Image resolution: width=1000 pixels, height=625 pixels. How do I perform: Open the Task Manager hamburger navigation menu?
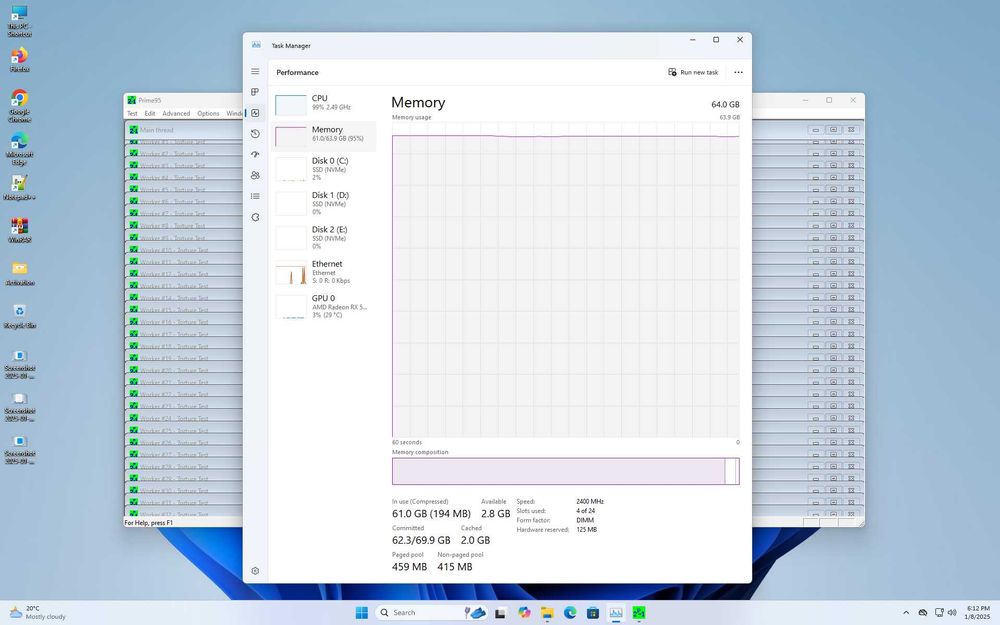tap(255, 71)
